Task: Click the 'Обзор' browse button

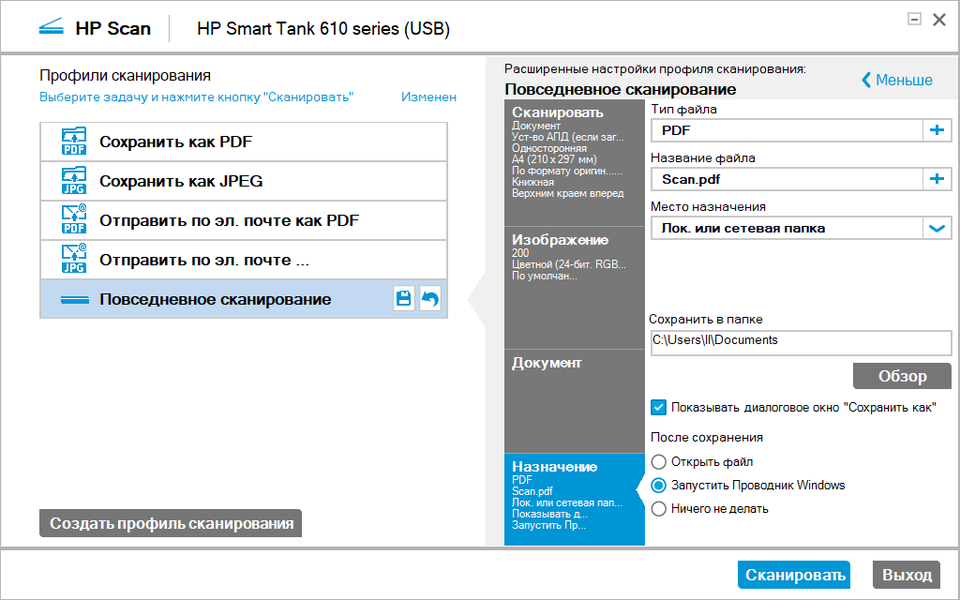Action: 902,376
